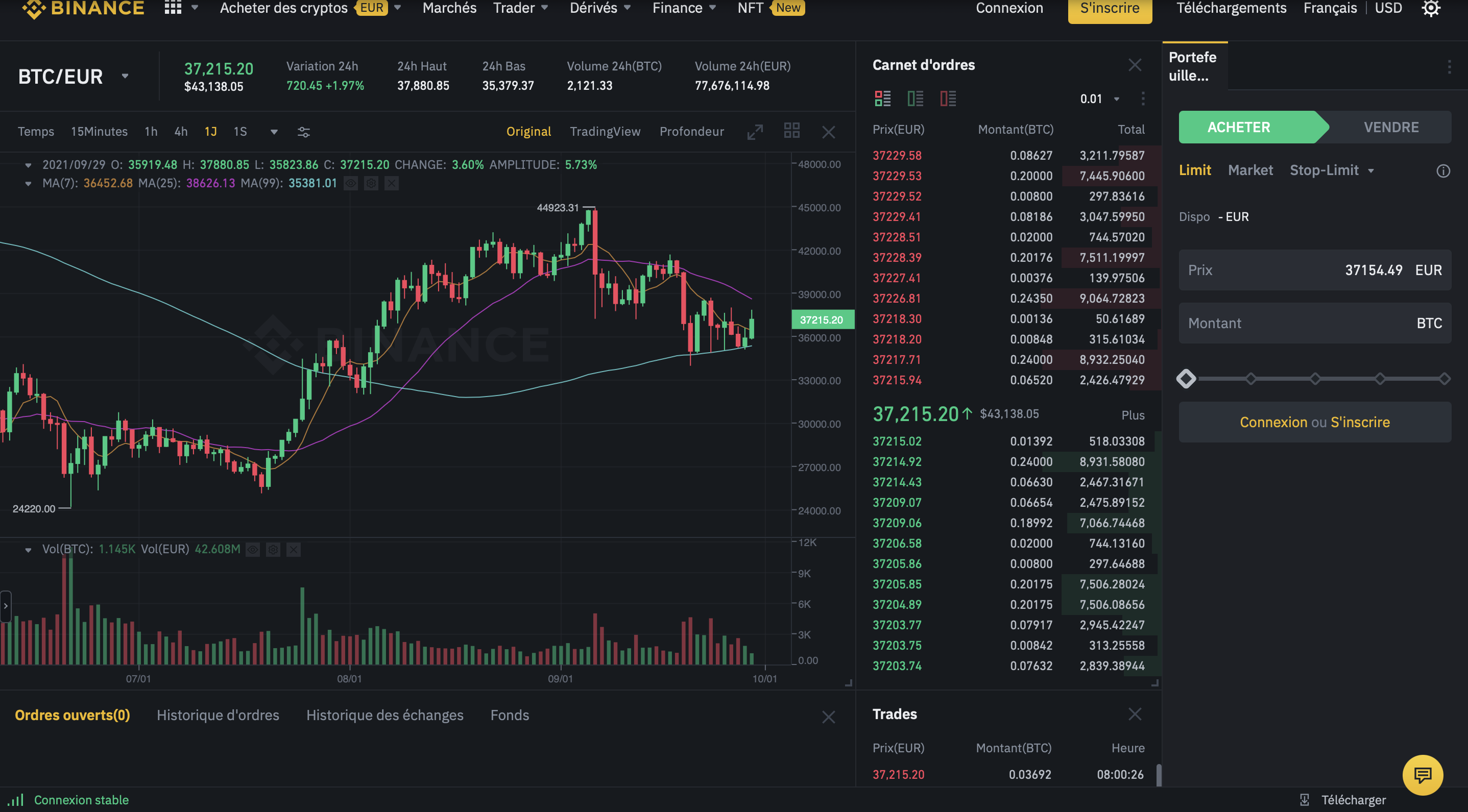Open the apps grid menu
This screenshot has height=812, width=1468.
pos(173,8)
